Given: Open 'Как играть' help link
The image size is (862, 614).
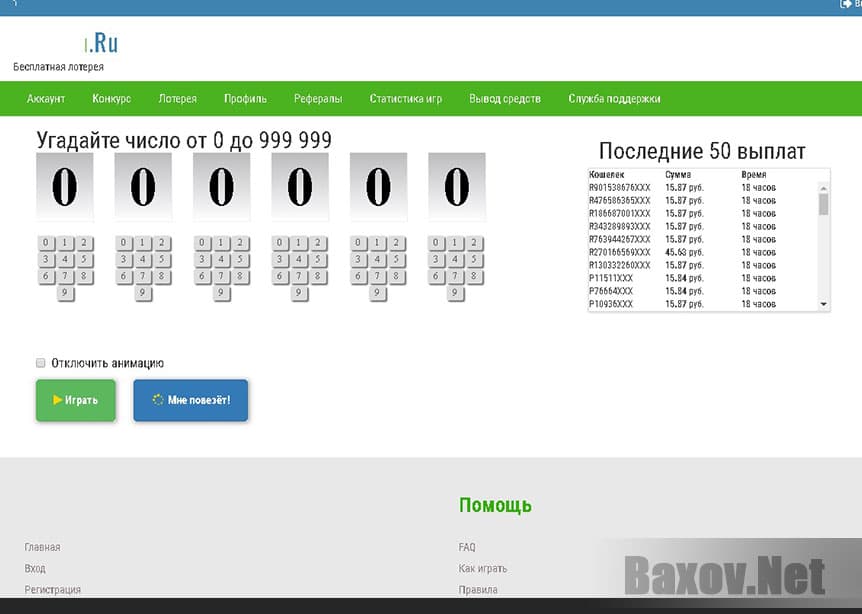Looking at the screenshot, I should pos(482,568).
